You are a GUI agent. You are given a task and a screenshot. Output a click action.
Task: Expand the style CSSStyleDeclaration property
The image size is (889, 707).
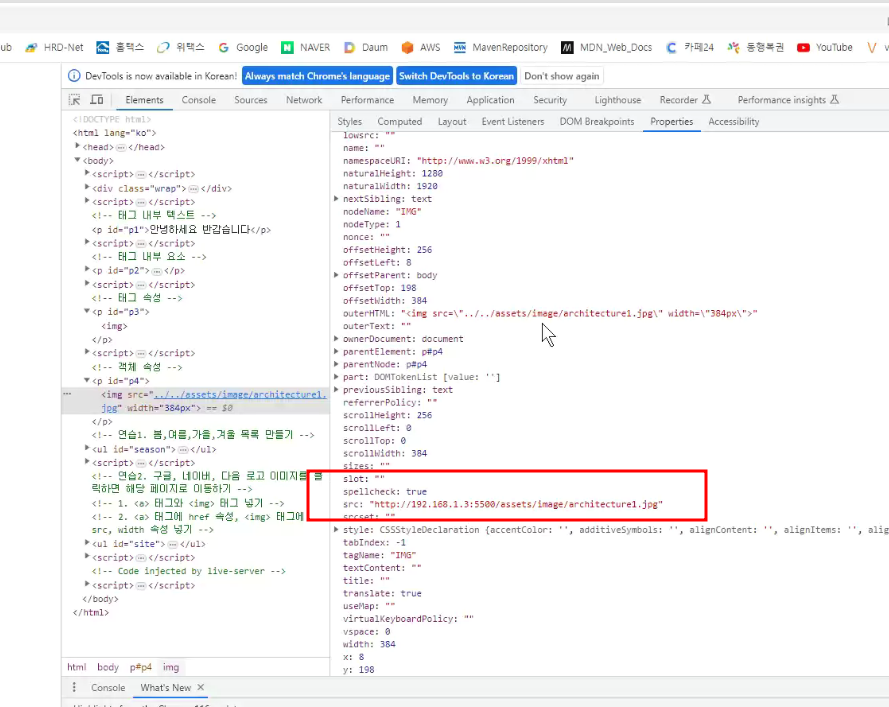point(336,530)
